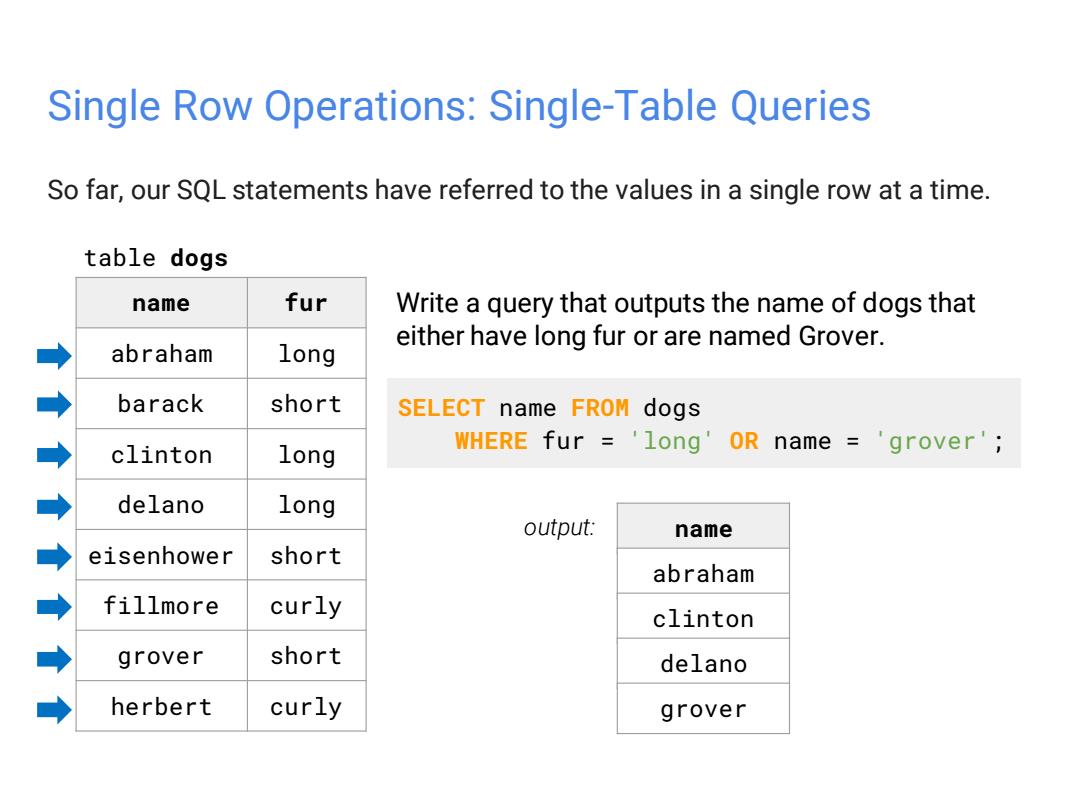1080x810 pixels.
Task: Select the curly fur cell for herbert
Action: [x=307, y=707]
